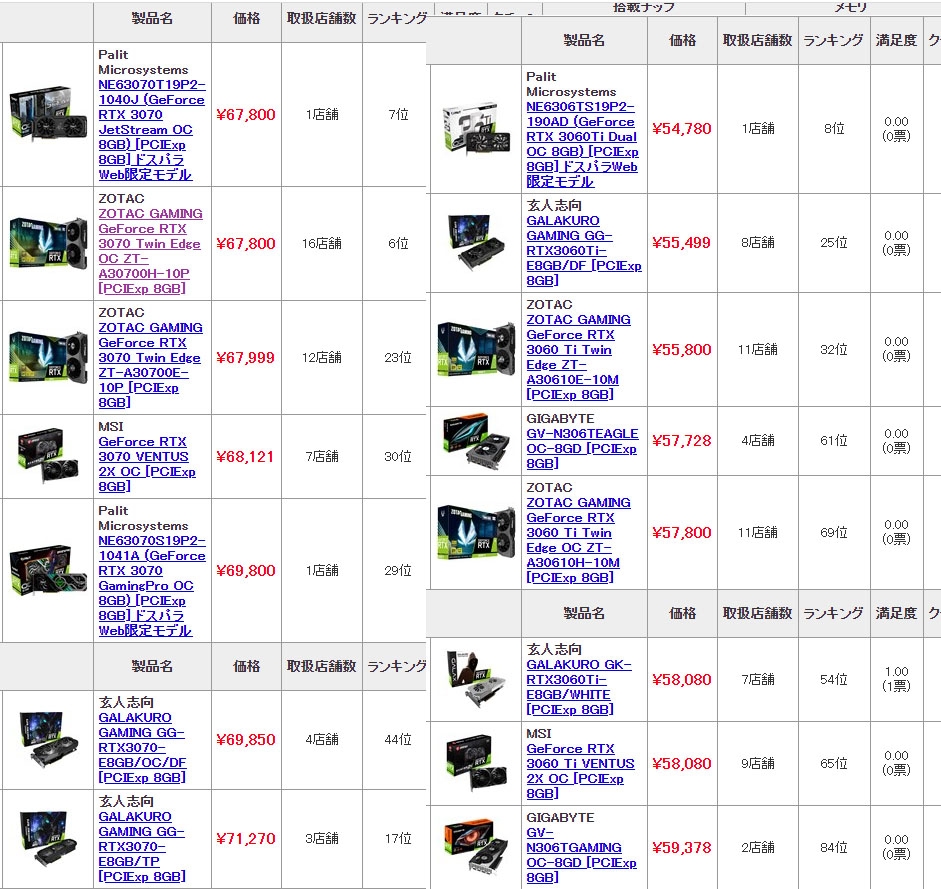Screen dimensions: 941x889
Task: Click the ¥55,800 price
Action: (x=682, y=350)
